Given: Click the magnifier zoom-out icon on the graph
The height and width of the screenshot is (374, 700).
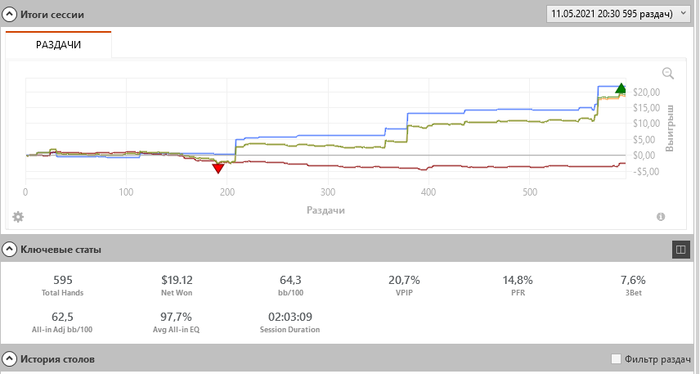Looking at the screenshot, I should pyautogui.click(x=668, y=73).
